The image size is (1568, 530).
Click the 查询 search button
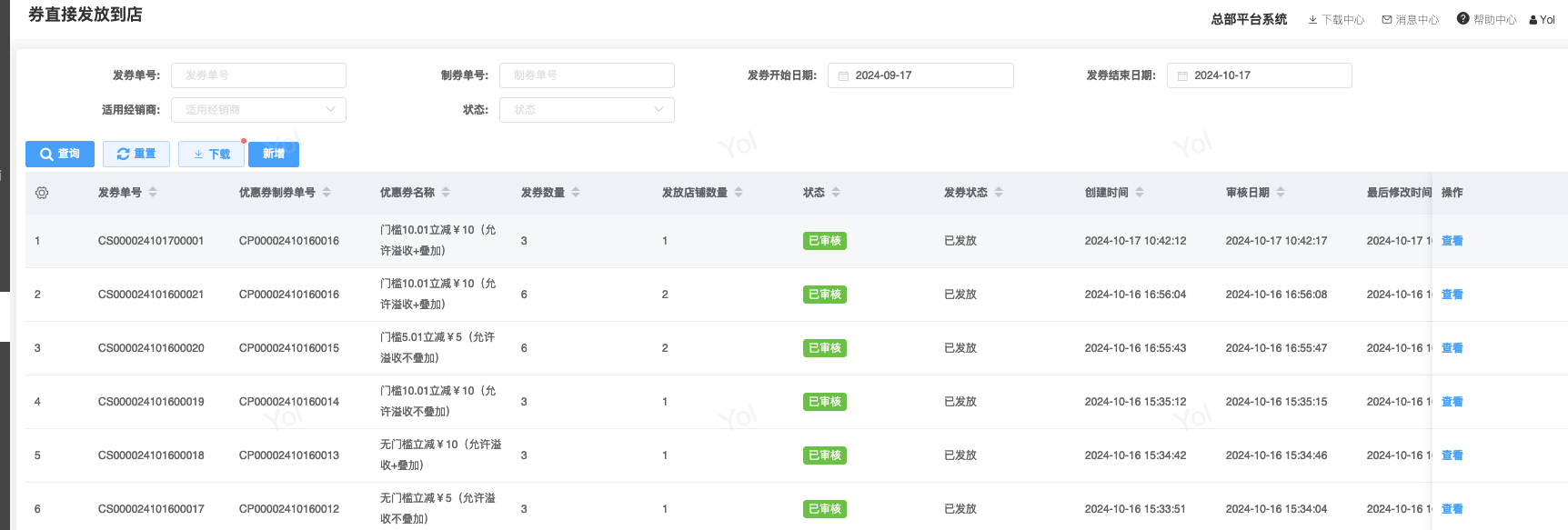point(60,155)
